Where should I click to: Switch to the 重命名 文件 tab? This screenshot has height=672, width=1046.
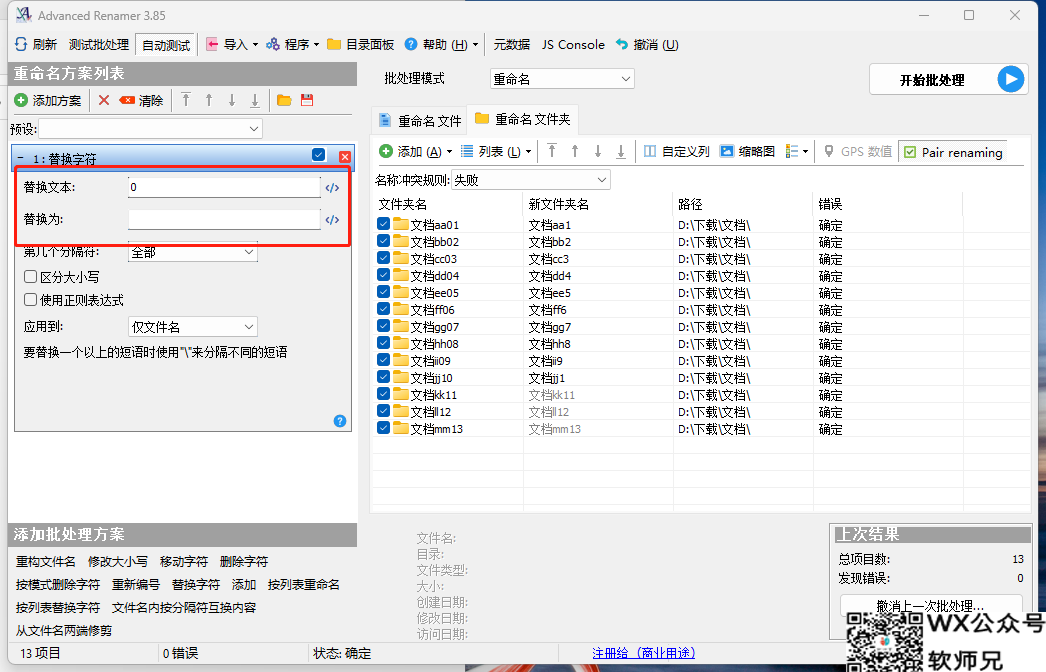(x=420, y=121)
